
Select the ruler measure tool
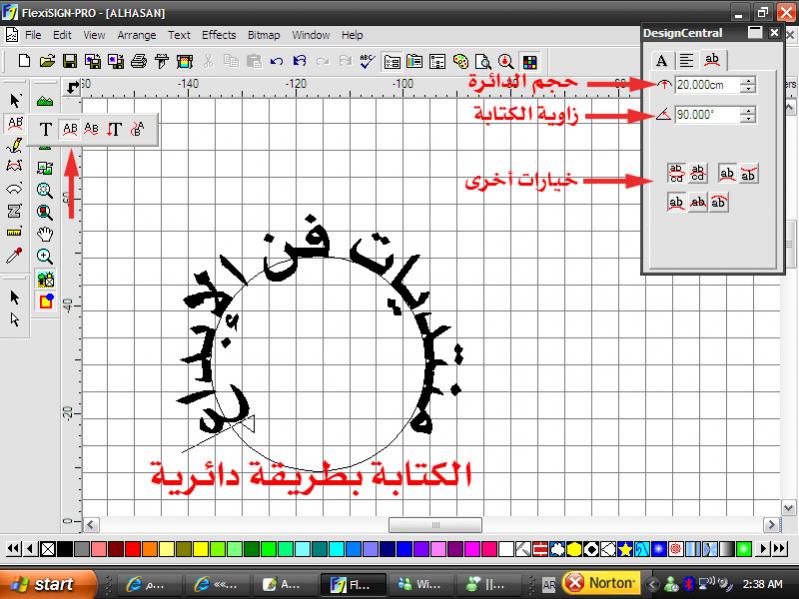[x=15, y=233]
